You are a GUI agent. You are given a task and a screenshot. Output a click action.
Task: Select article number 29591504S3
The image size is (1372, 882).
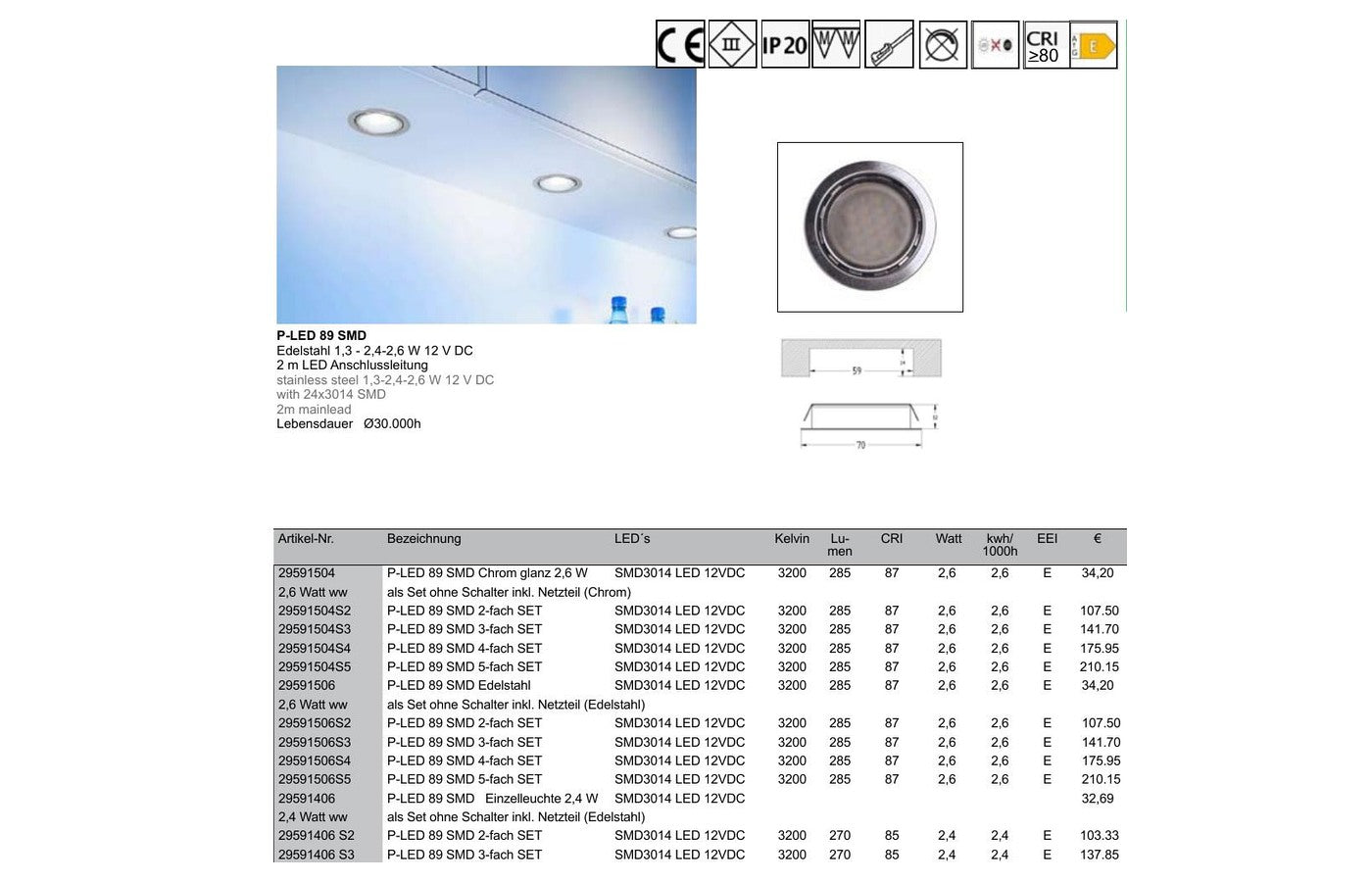click(315, 629)
